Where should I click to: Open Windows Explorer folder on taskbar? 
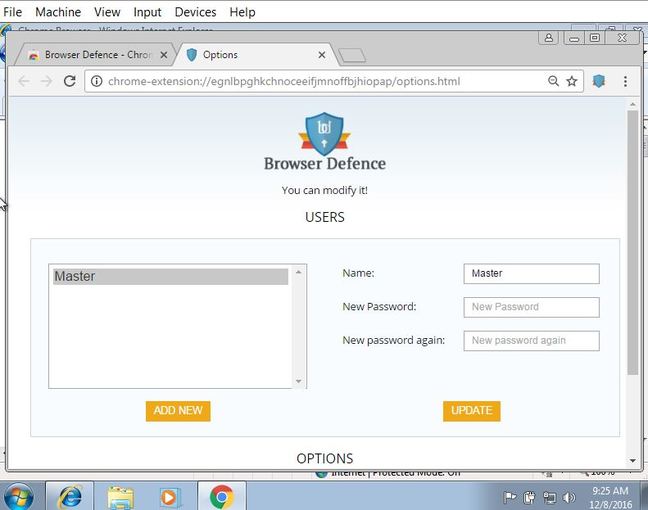(x=120, y=497)
